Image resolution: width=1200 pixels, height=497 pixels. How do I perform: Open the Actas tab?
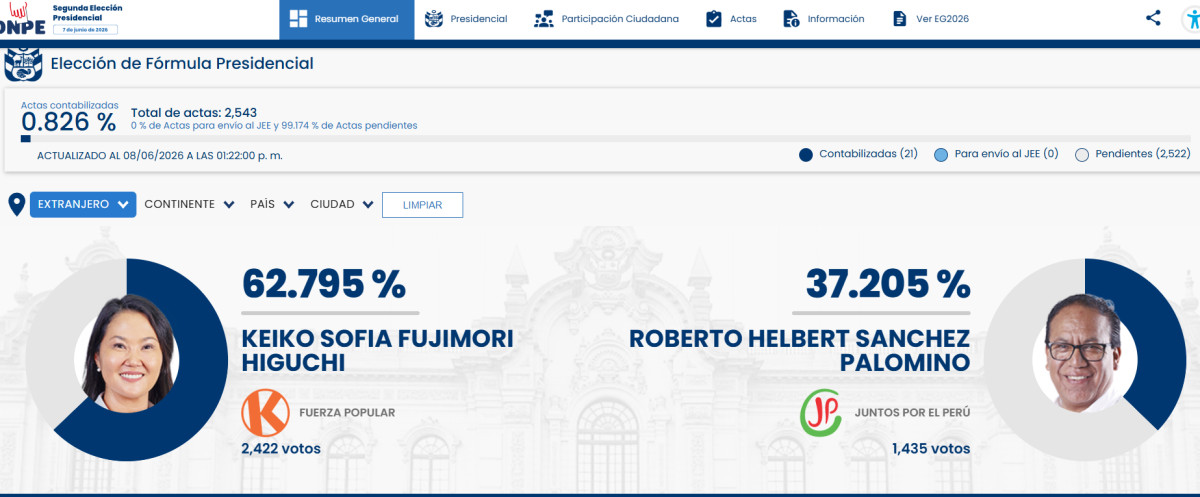click(731, 19)
